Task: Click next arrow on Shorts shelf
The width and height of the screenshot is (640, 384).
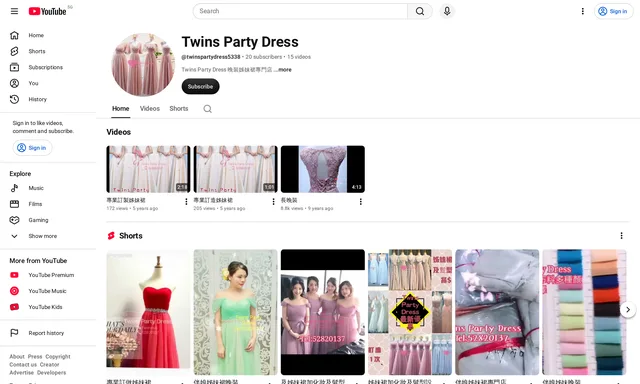Action: pyautogui.click(x=628, y=310)
